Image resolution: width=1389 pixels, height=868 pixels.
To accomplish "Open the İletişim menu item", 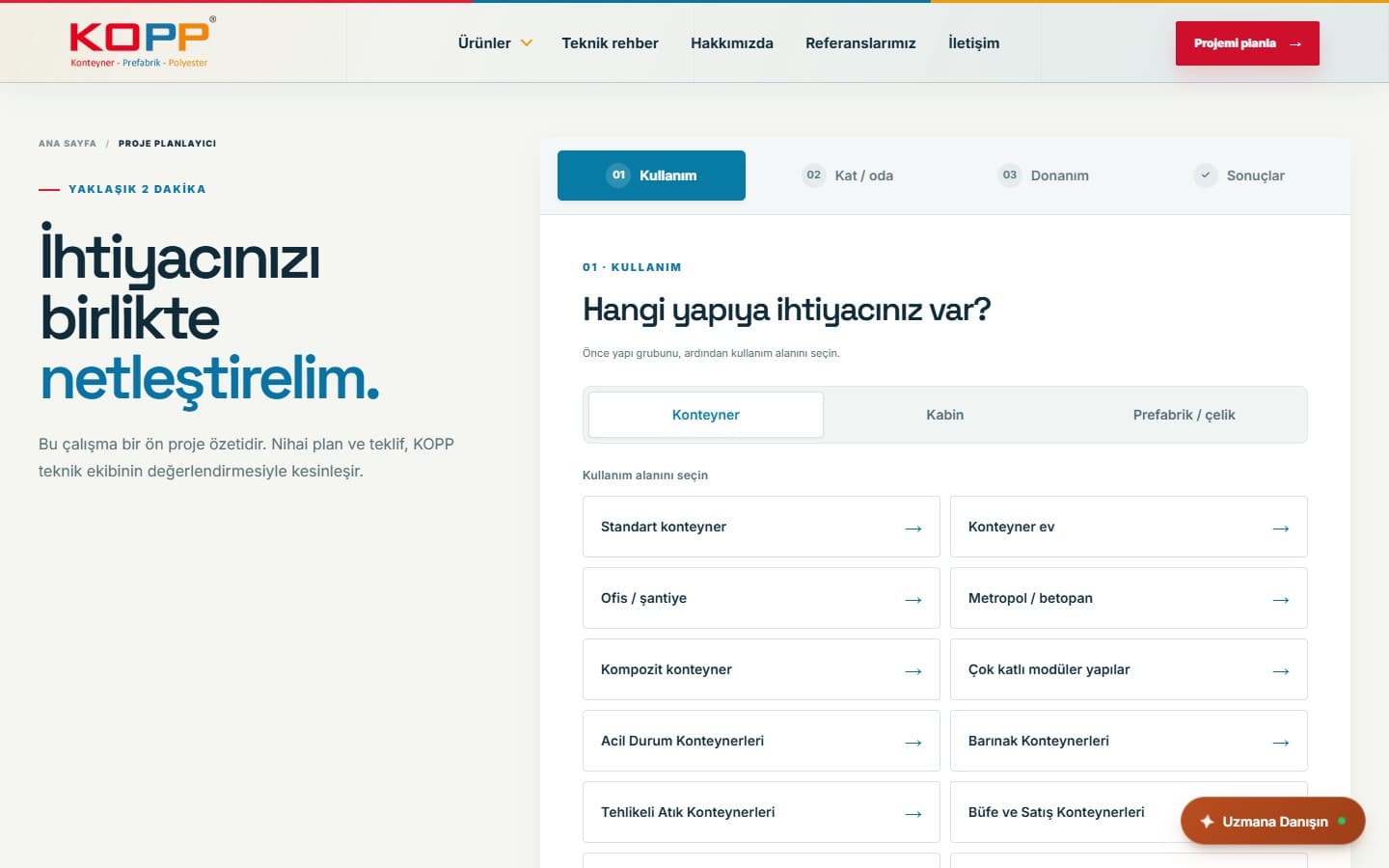I will click(973, 42).
